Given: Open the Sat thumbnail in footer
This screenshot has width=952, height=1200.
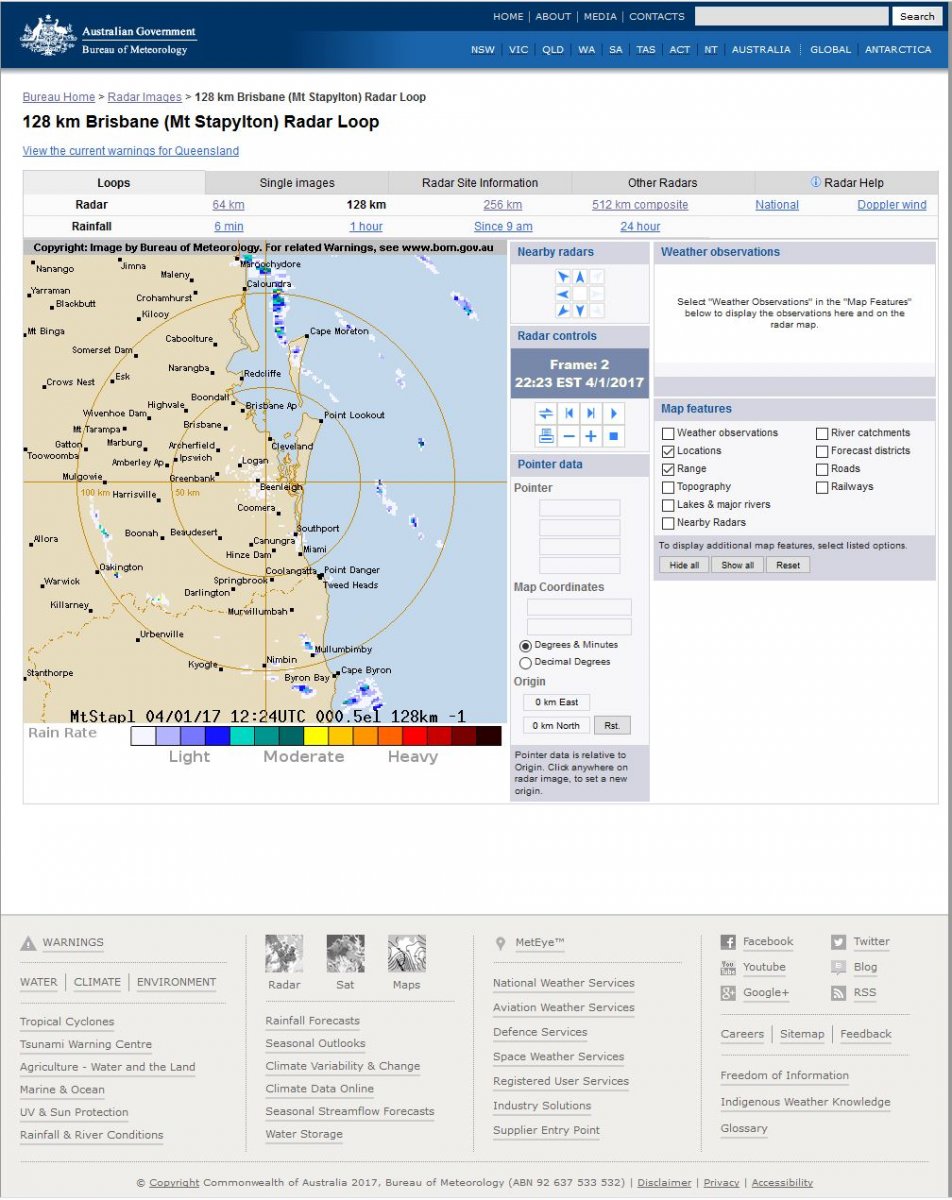Looking at the screenshot, I should [x=345, y=954].
